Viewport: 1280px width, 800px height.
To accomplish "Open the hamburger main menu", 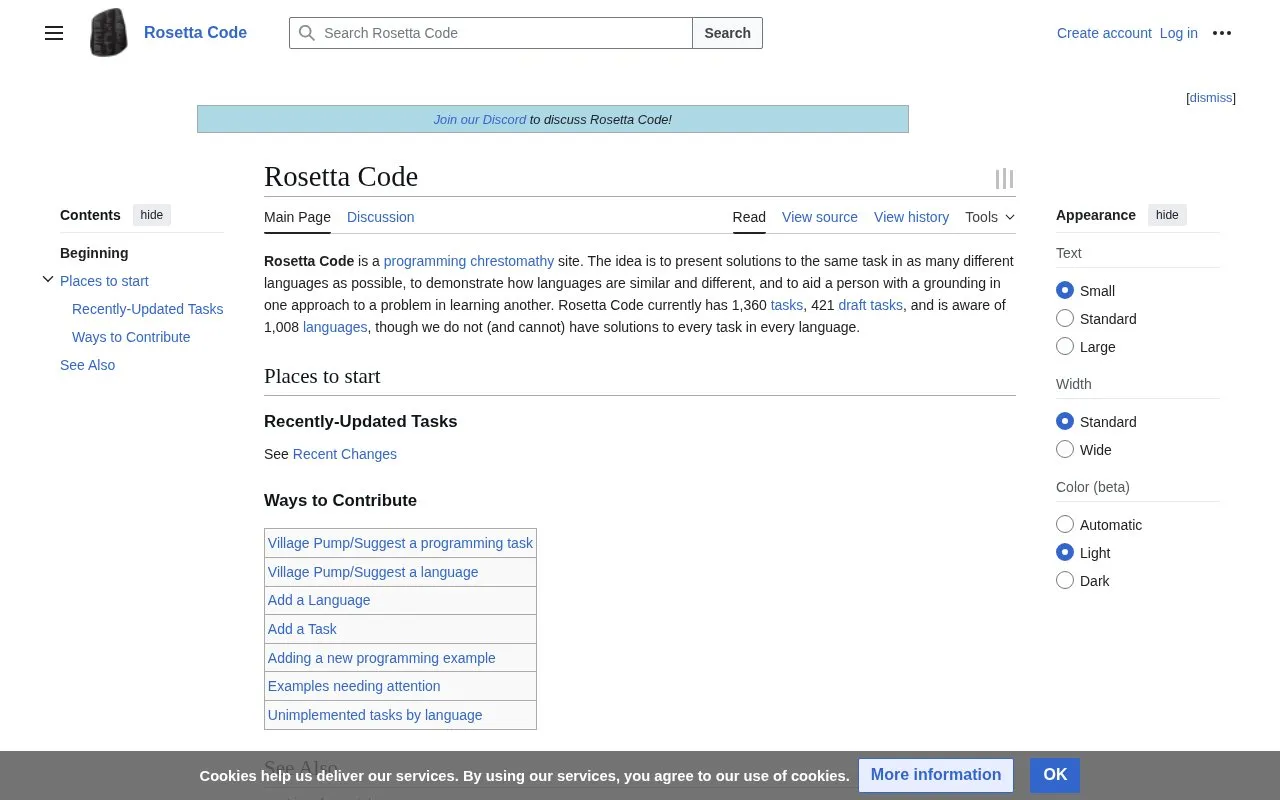I will click(x=54, y=33).
